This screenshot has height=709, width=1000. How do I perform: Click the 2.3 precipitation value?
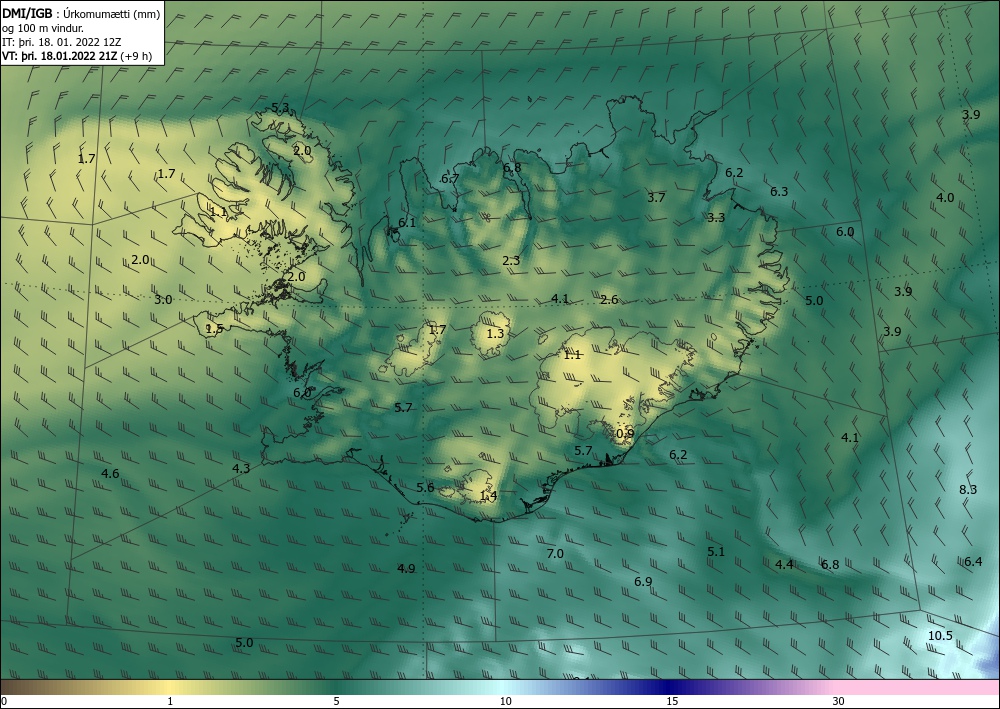coord(511,260)
